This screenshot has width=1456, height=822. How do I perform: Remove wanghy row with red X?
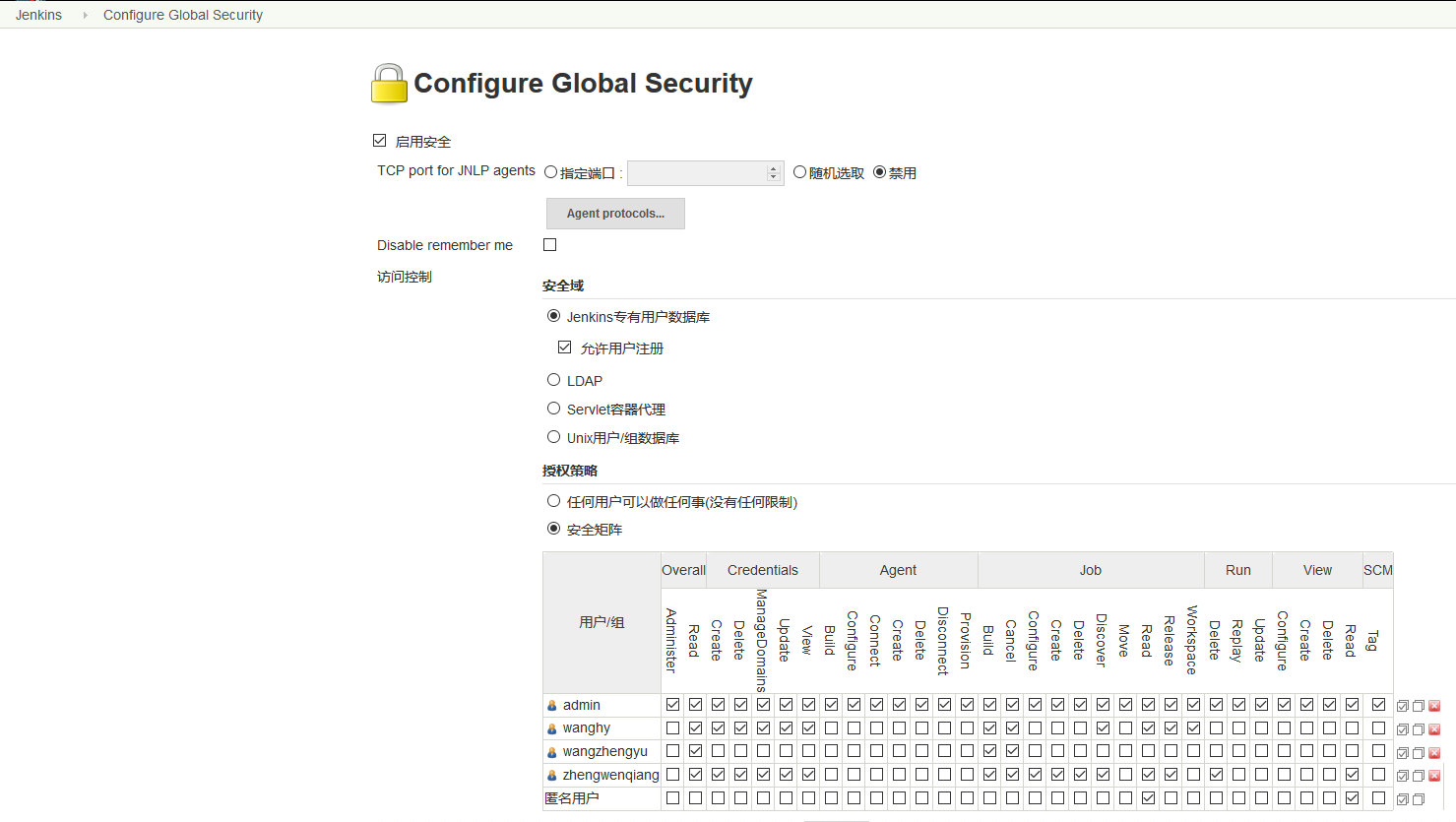point(1434,729)
